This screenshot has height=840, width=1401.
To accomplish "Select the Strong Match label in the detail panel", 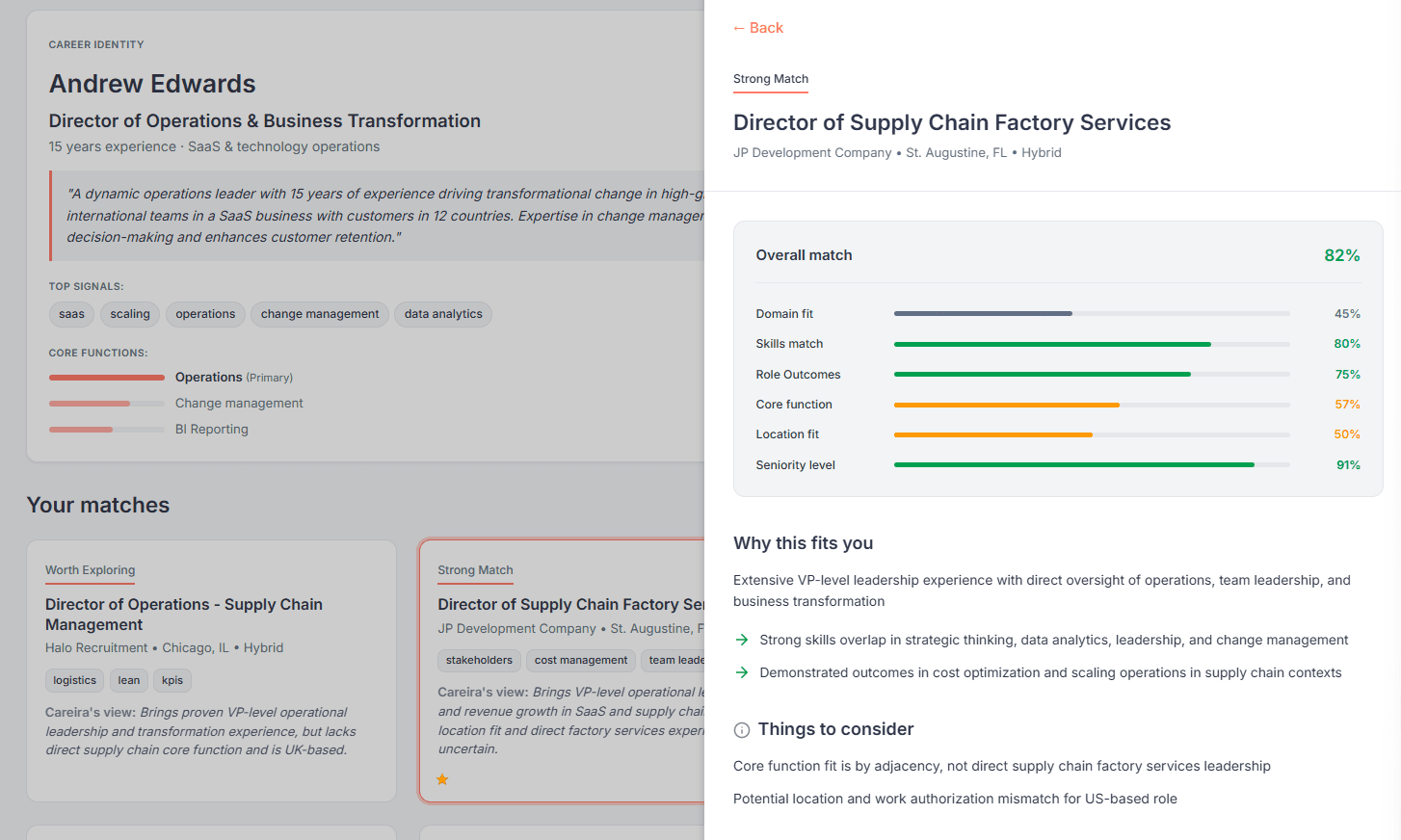I will tap(771, 79).
